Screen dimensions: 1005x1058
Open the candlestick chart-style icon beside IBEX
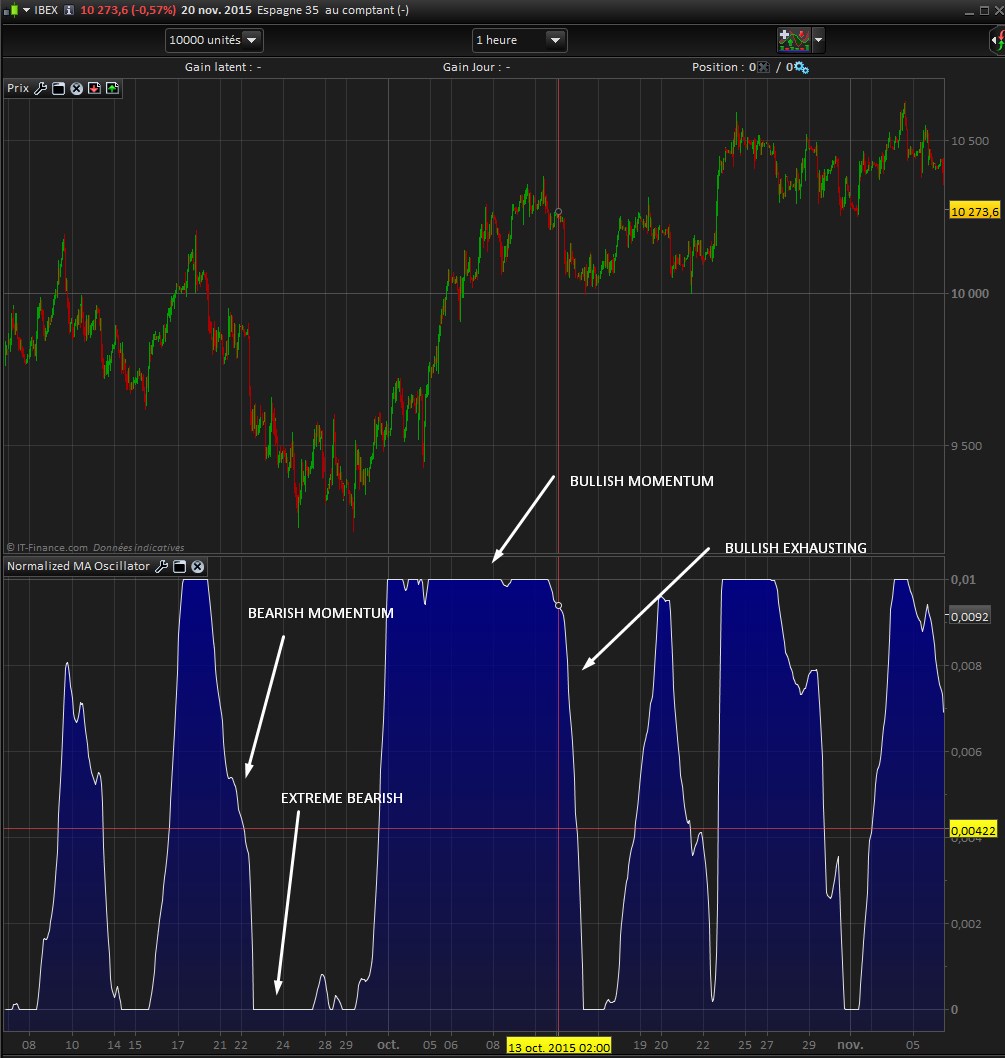tap(11, 10)
